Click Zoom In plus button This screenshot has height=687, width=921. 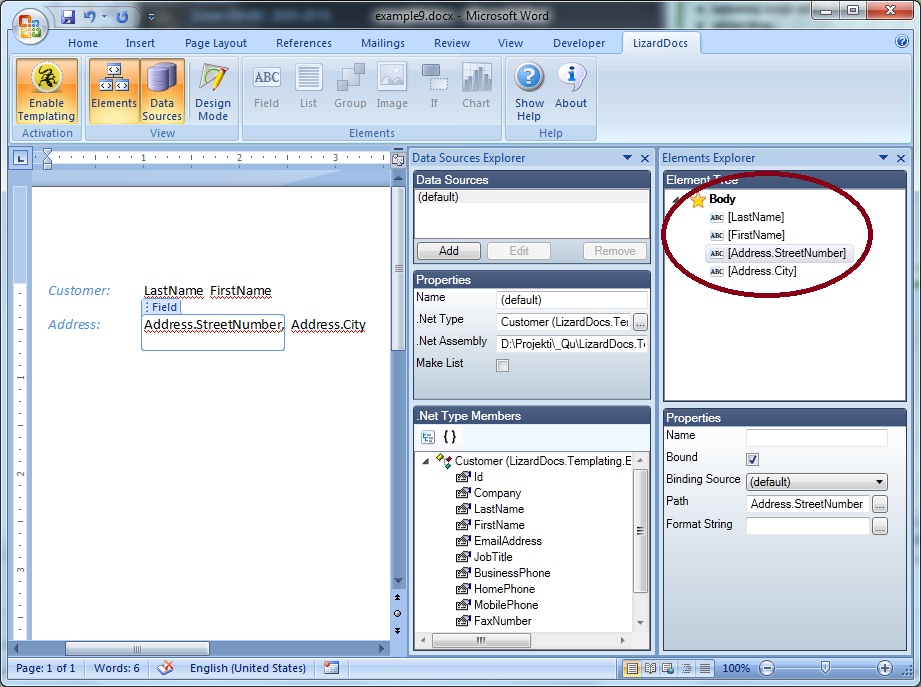(x=885, y=668)
